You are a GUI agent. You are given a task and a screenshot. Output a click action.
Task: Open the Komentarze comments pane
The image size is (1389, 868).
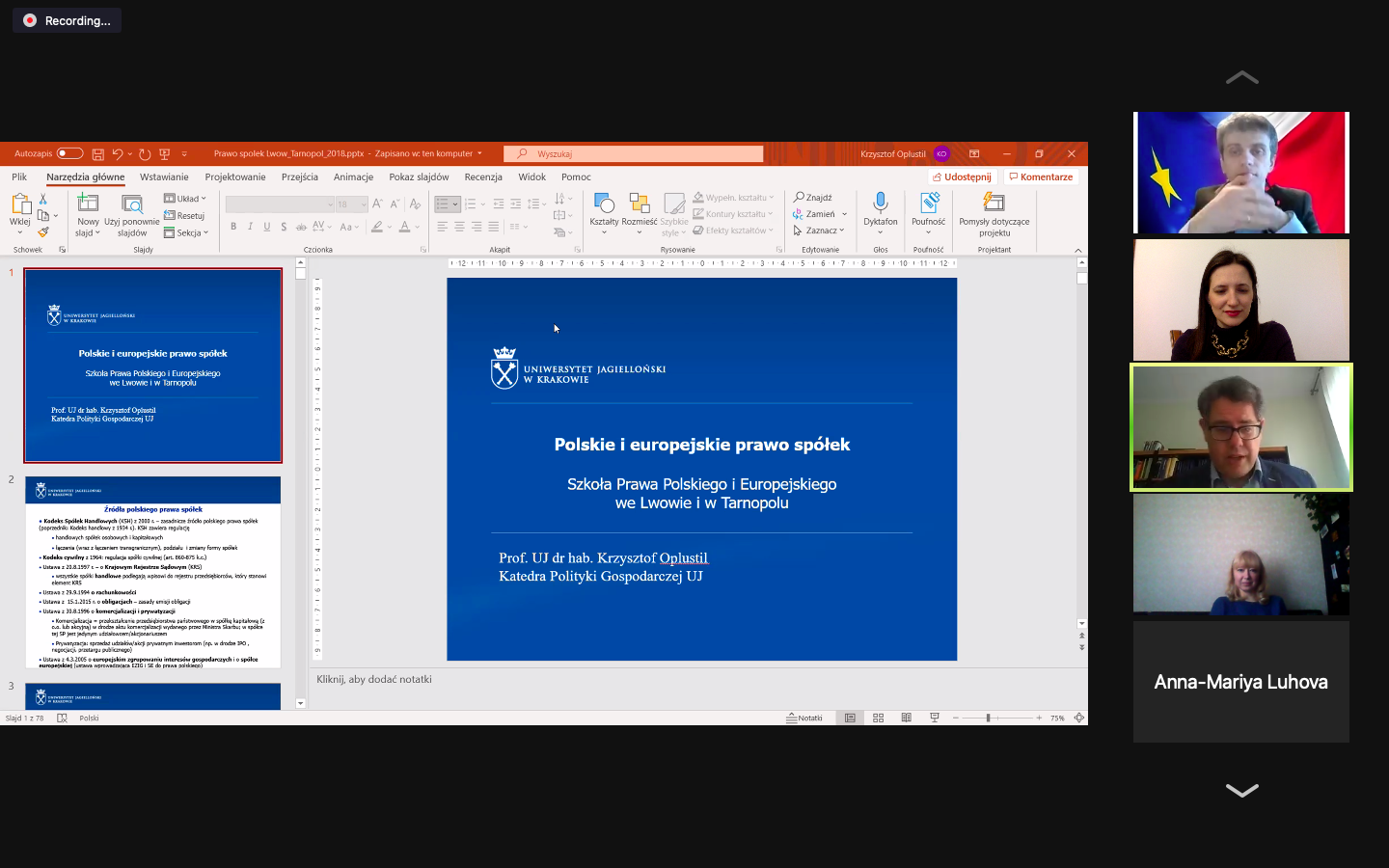click(1041, 177)
